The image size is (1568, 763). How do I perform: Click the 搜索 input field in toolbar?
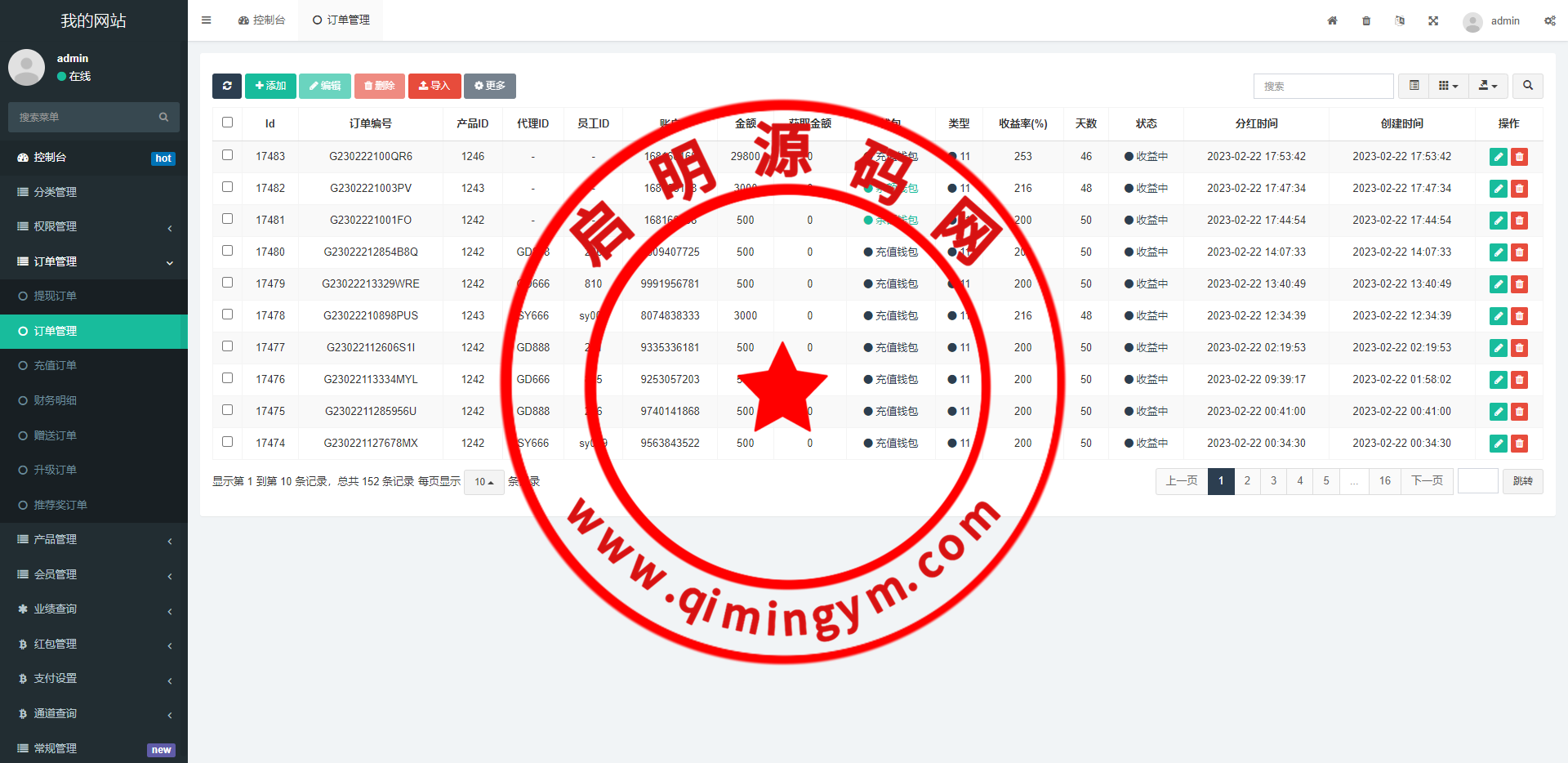(x=1323, y=86)
